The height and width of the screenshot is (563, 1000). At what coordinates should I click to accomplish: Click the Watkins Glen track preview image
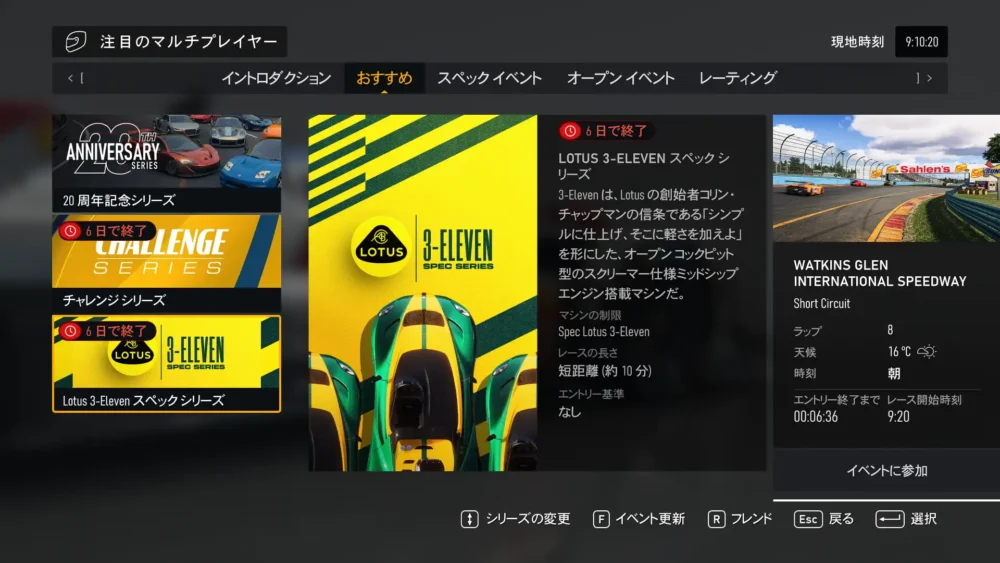tap(886, 178)
